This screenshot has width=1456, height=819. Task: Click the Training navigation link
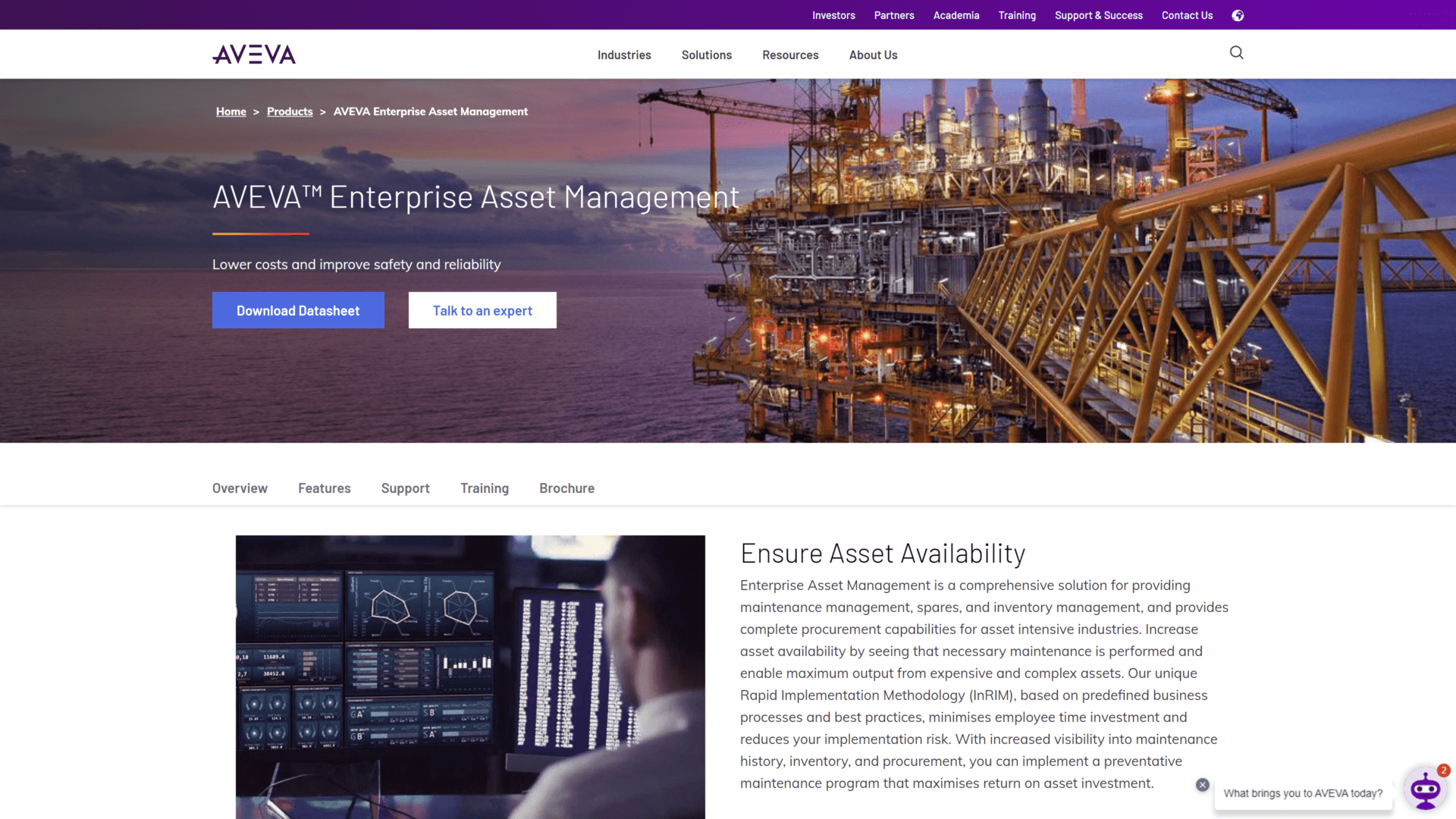pyautogui.click(x=1016, y=15)
